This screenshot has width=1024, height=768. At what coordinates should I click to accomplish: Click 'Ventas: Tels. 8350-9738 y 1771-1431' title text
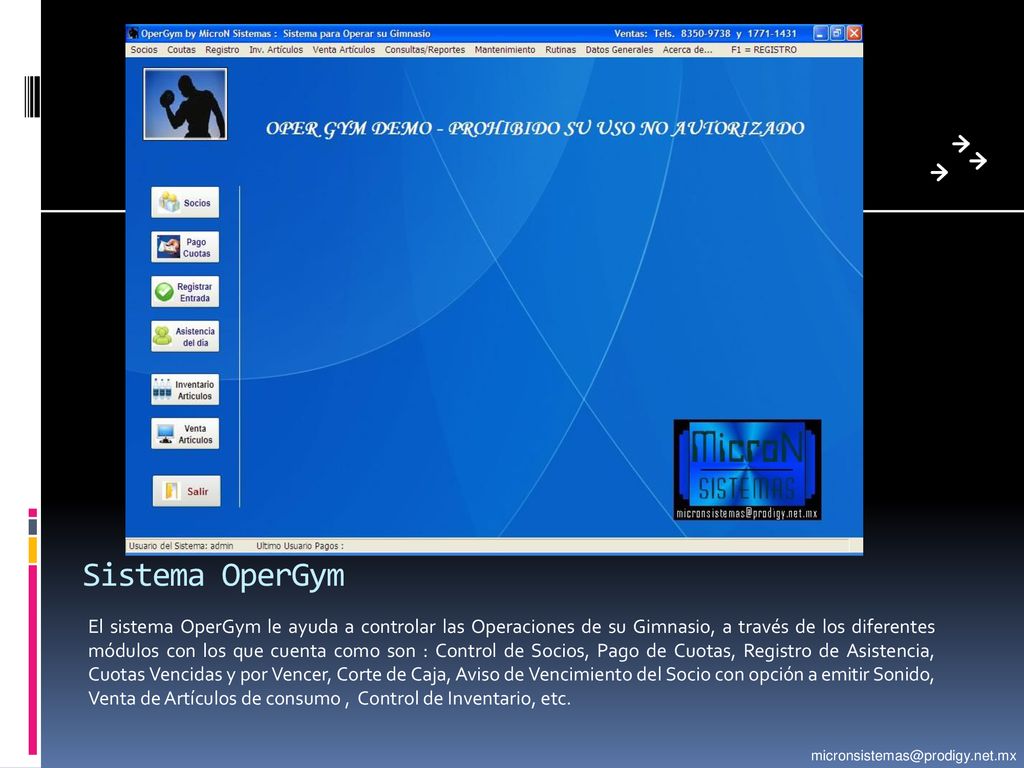point(705,33)
